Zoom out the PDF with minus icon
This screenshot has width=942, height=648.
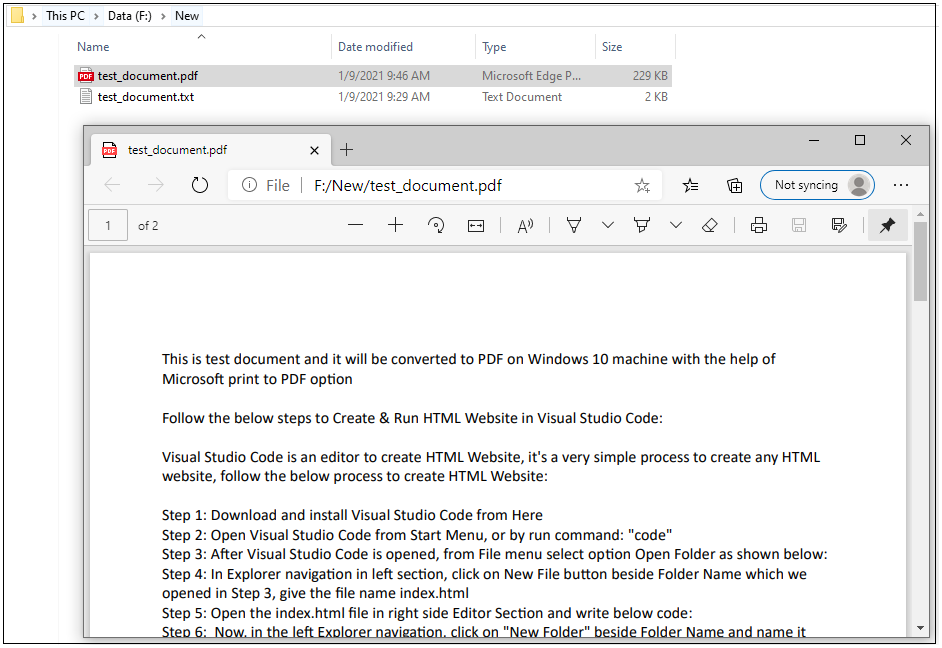pyautogui.click(x=356, y=225)
